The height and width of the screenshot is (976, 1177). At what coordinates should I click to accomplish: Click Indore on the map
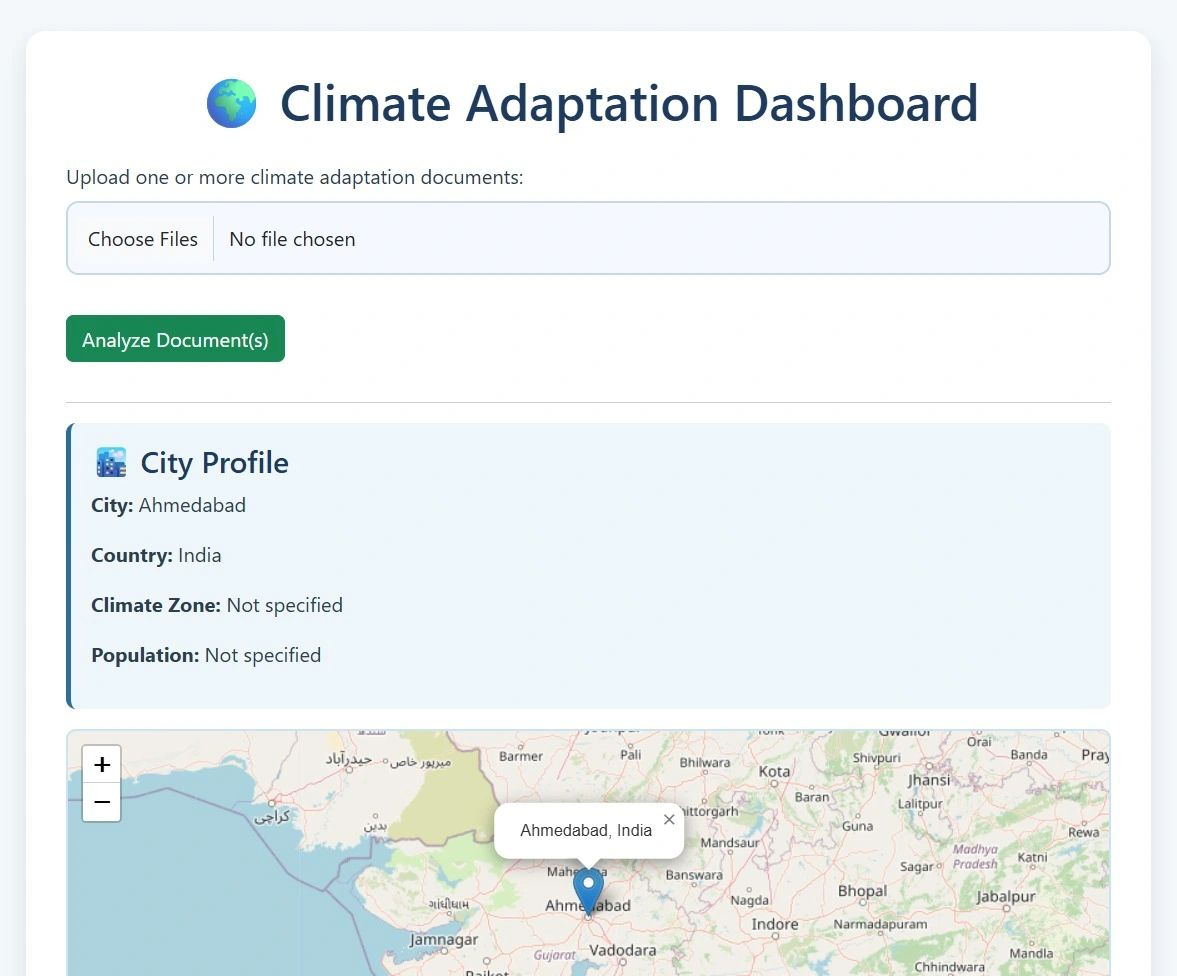(775, 924)
